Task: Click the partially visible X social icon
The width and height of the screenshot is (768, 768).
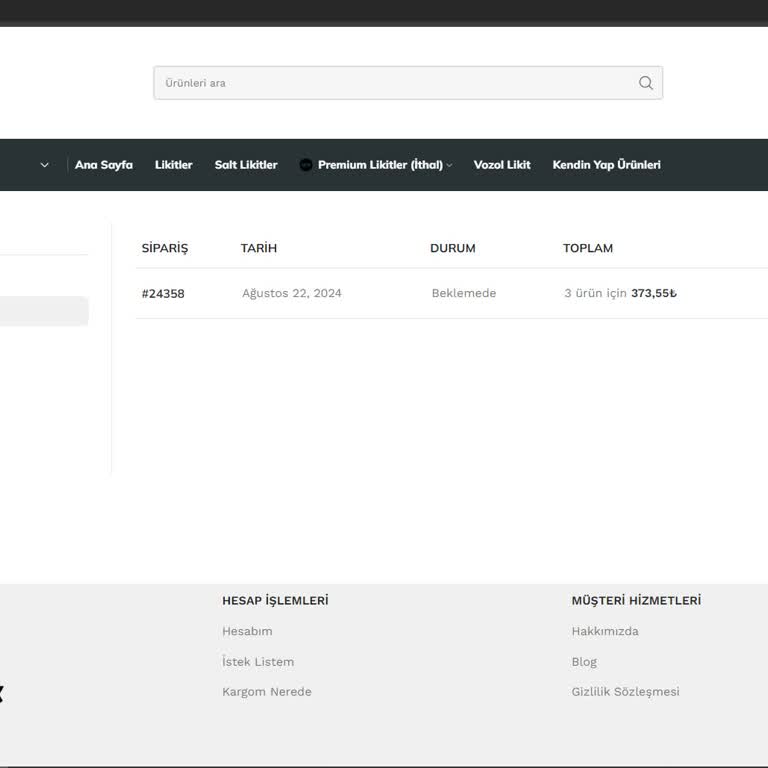Action: click(1, 693)
